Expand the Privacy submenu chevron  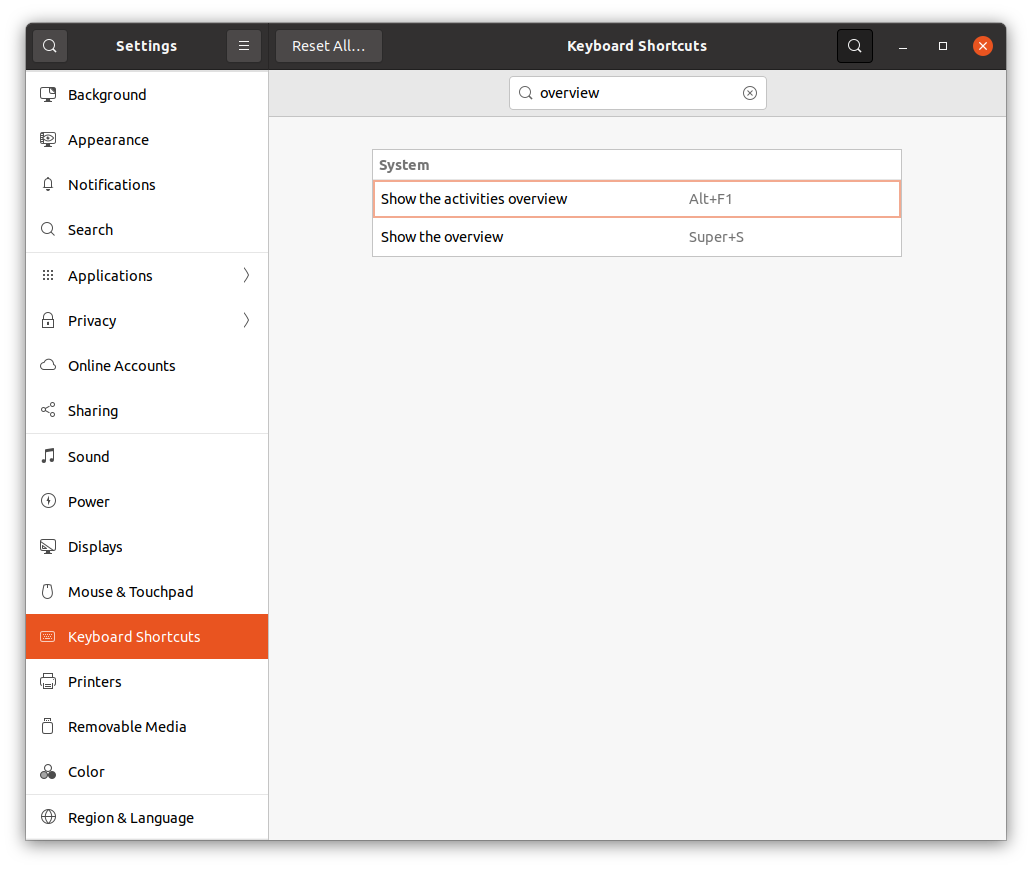tap(246, 321)
